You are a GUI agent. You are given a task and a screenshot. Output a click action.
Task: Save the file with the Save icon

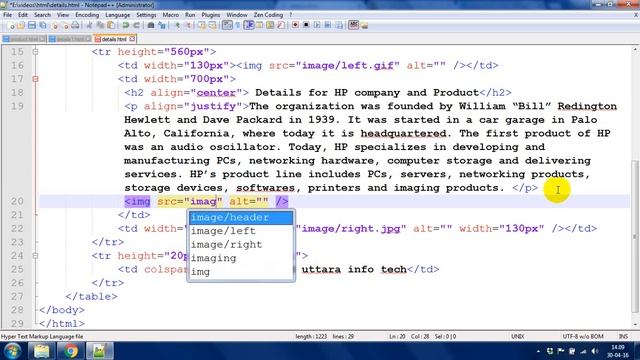click(x=32, y=25)
